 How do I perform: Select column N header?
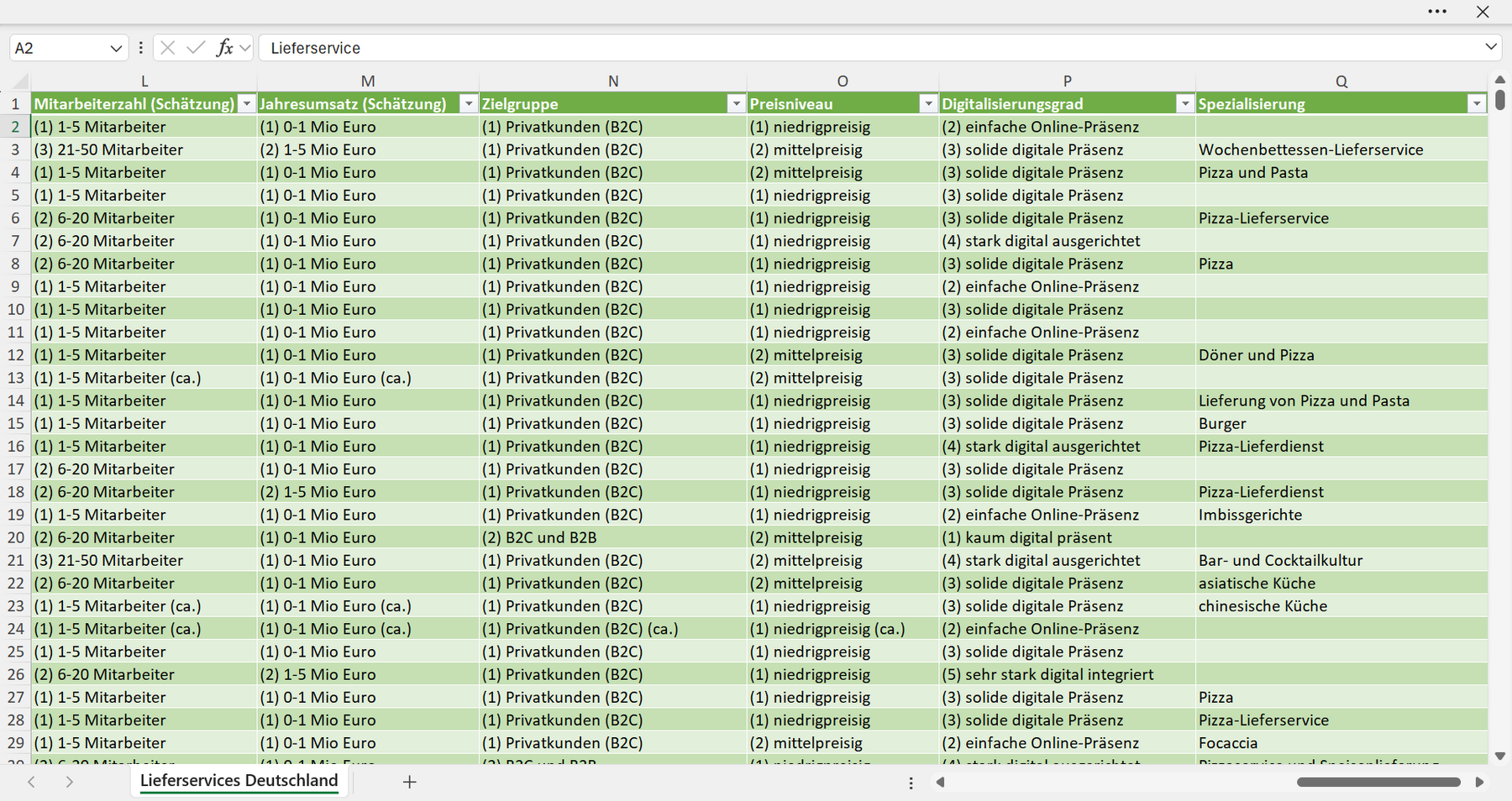pyautogui.click(x=613, y=81)
